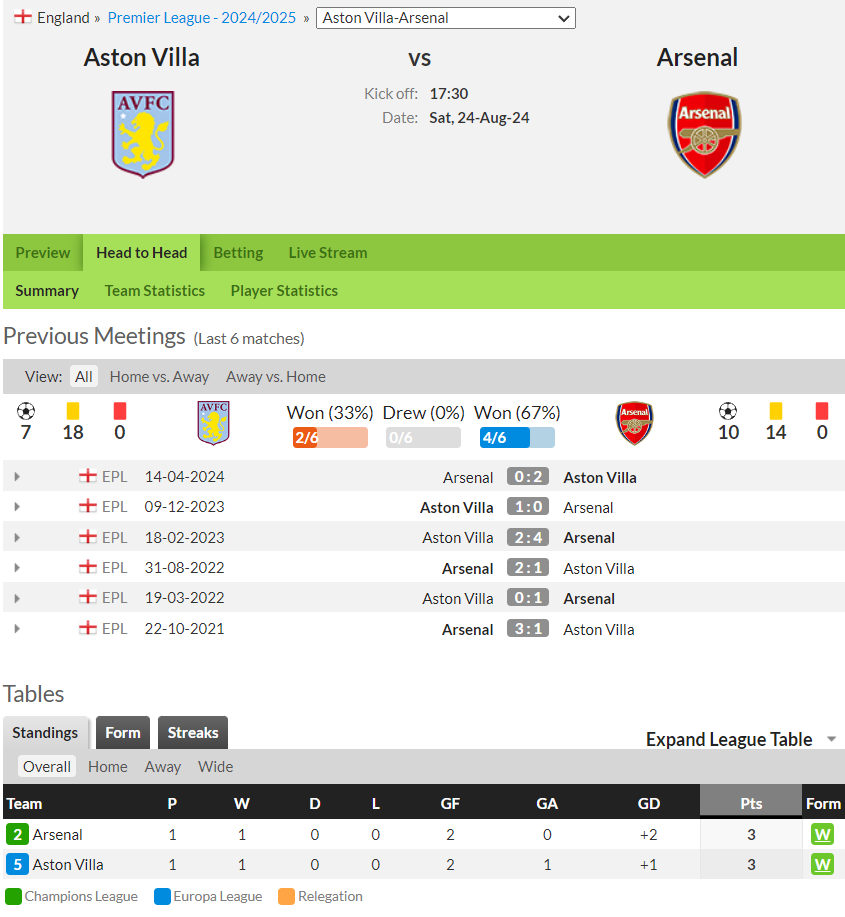The image size is (845, 917).
Task: Click small Aston Villa crest in Previous Meetings
Action: click(213, 422)
